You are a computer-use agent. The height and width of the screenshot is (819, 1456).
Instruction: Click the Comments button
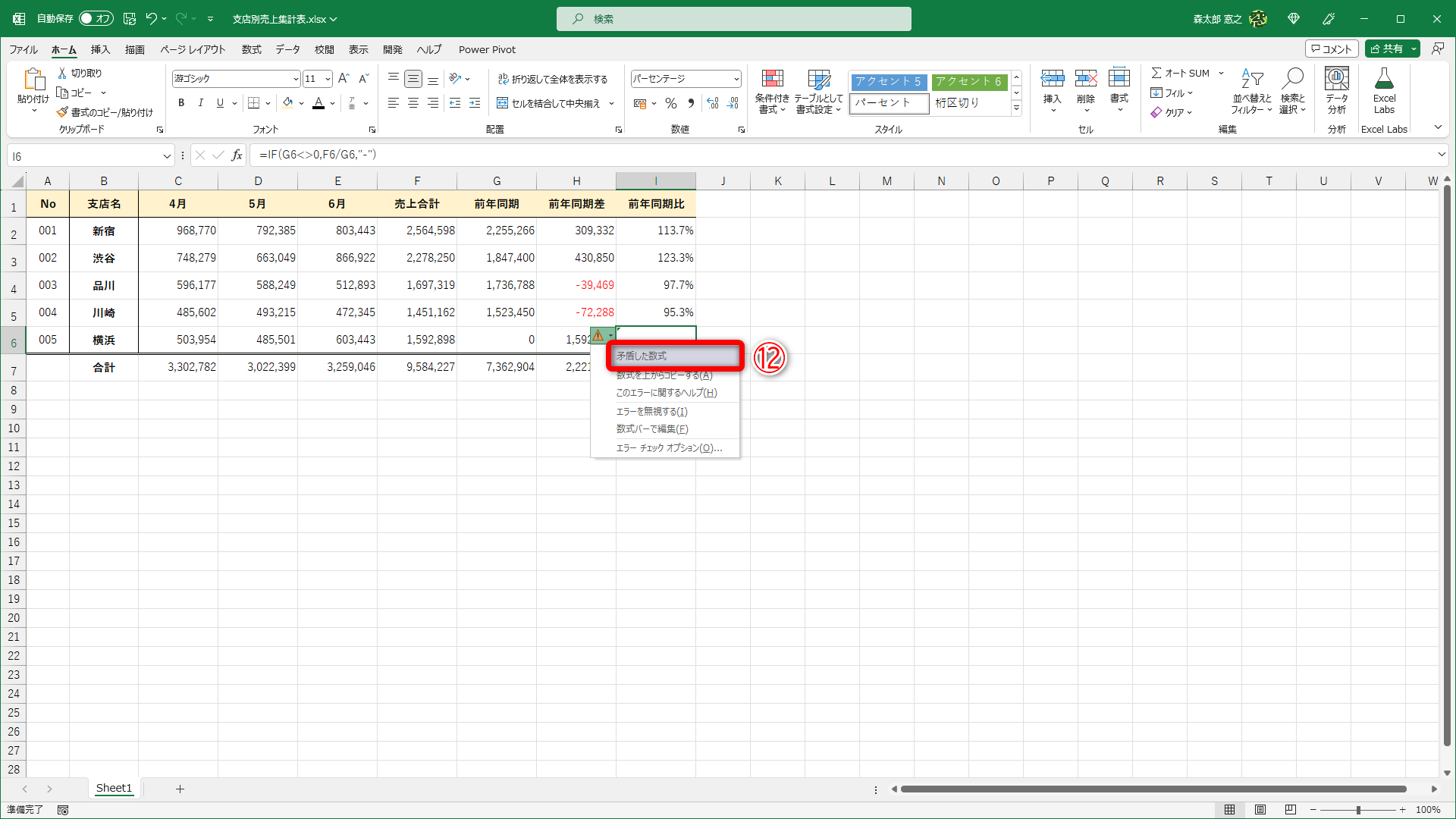[x=1331, y=49]
